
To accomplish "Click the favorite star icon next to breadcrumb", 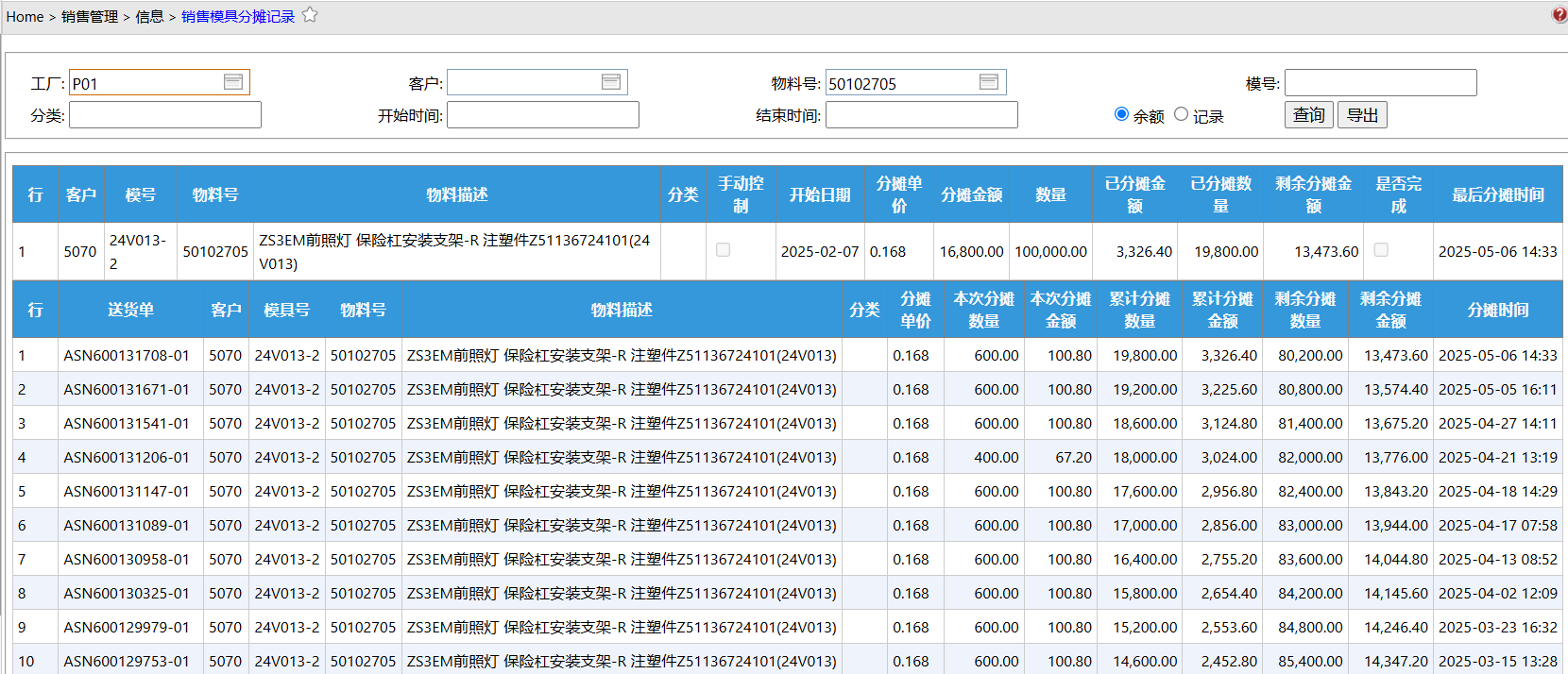I will pos(310,15).
